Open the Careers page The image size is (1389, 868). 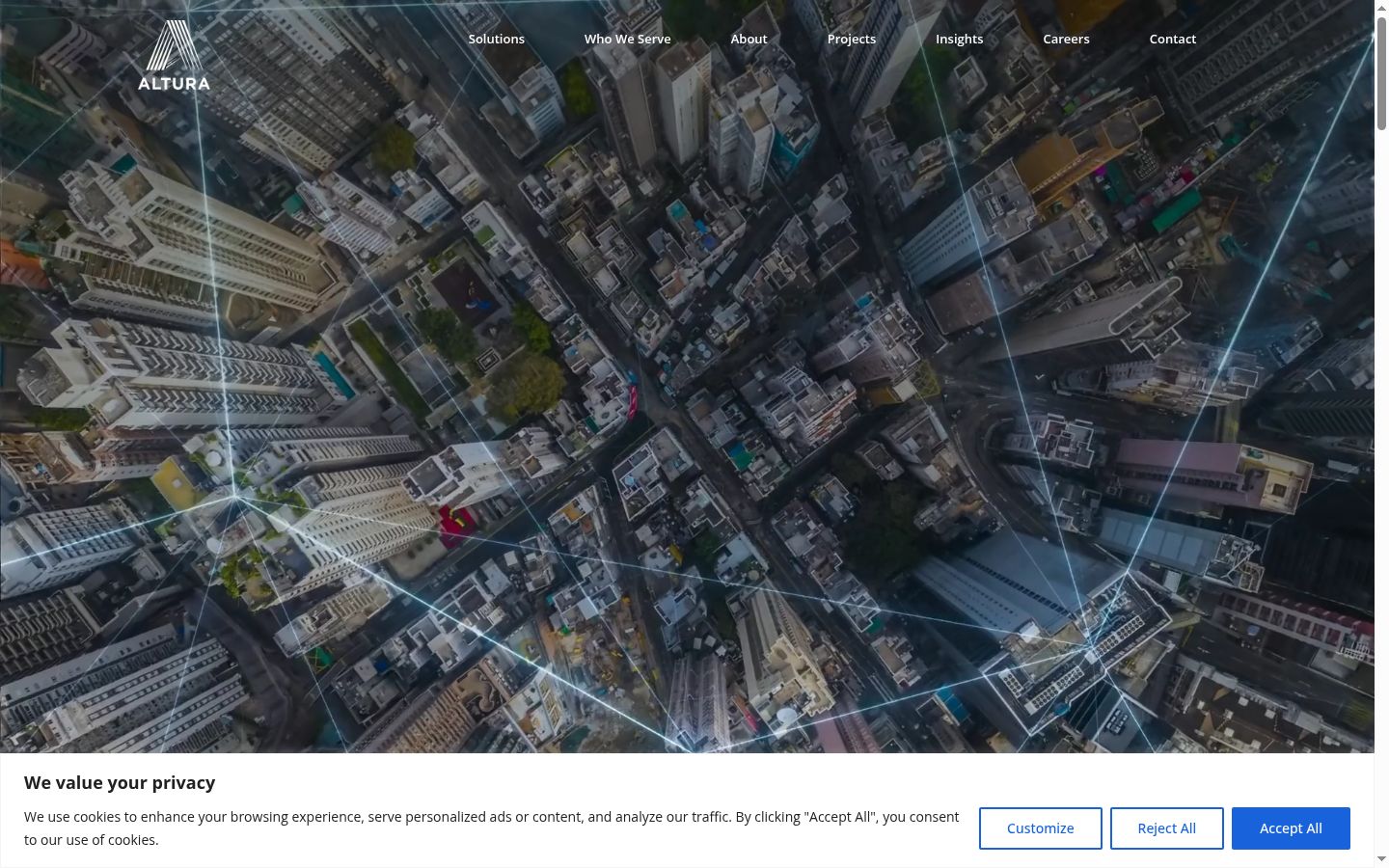point(1066,39)
